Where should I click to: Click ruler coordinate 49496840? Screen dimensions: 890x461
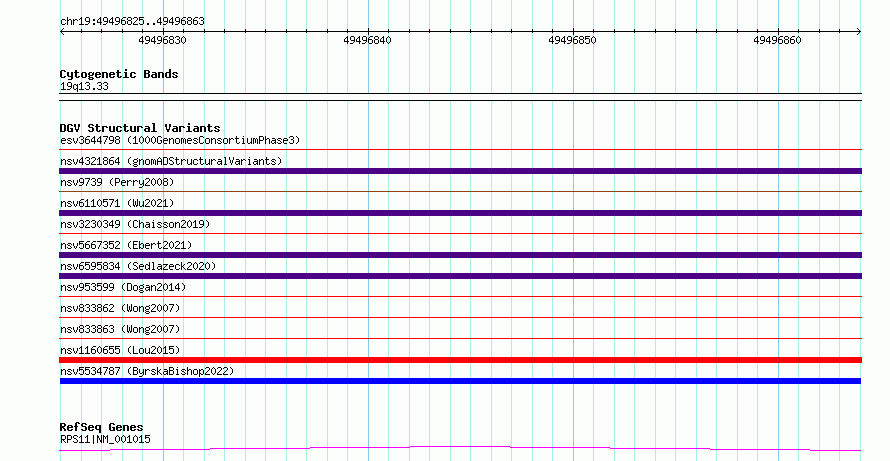point(367,40)
